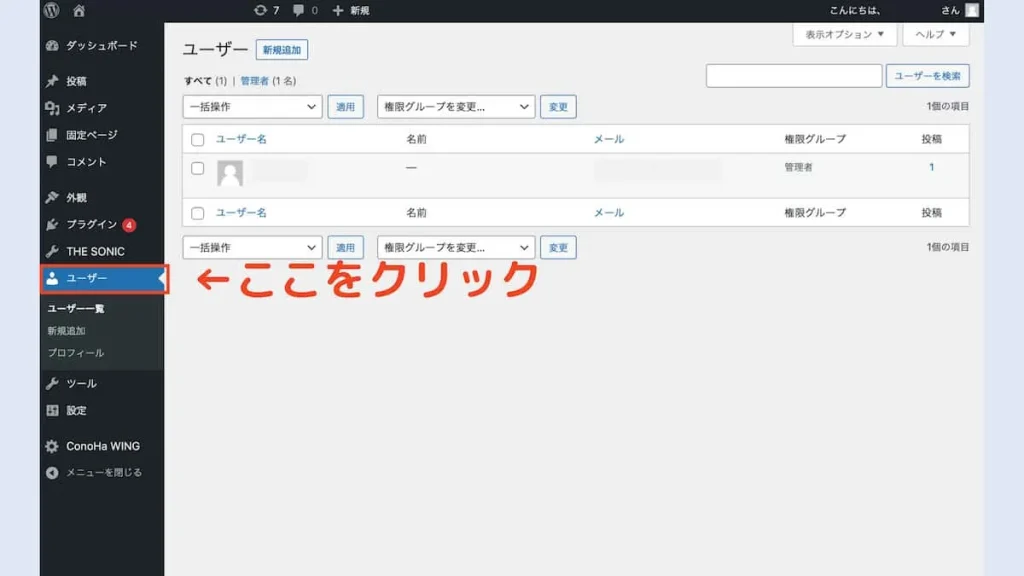This screenshot has height=576, width=1024.
Task: Open top 権限グループを変更 dropdown
Action: 456,106
